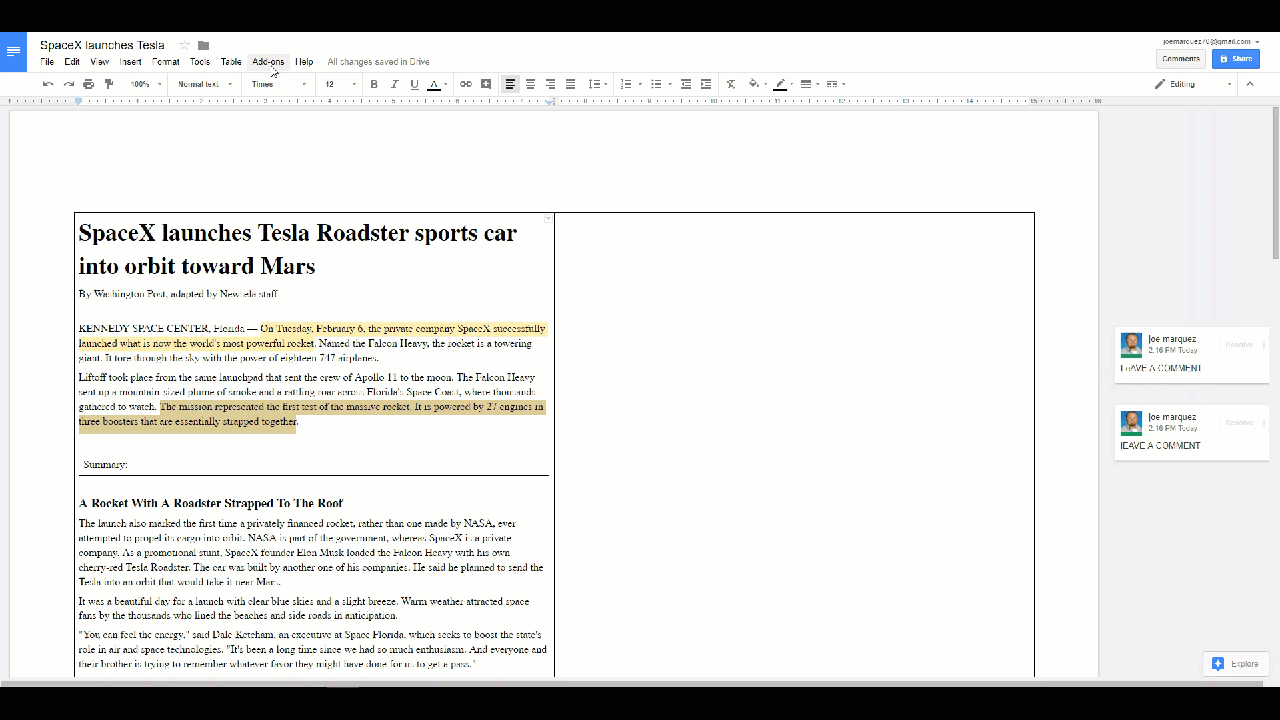Select the paint format tool
1280x720 pixels.
coord(109,84)
